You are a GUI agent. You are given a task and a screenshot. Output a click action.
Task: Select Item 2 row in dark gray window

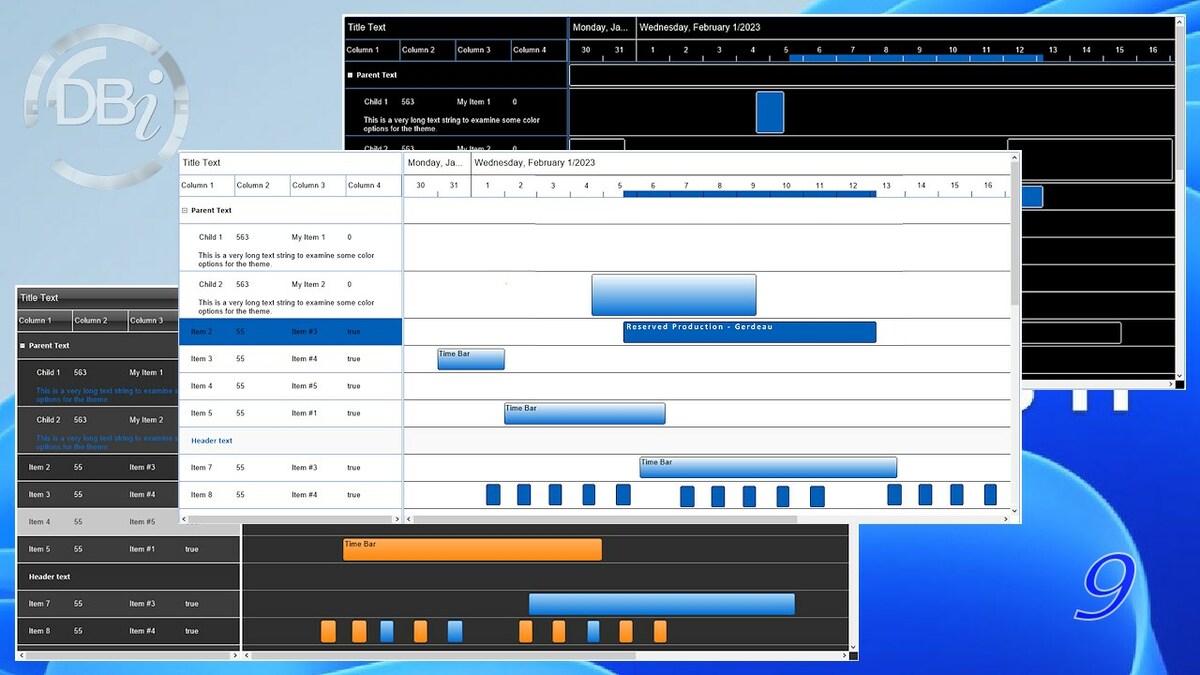coord(97,467)
